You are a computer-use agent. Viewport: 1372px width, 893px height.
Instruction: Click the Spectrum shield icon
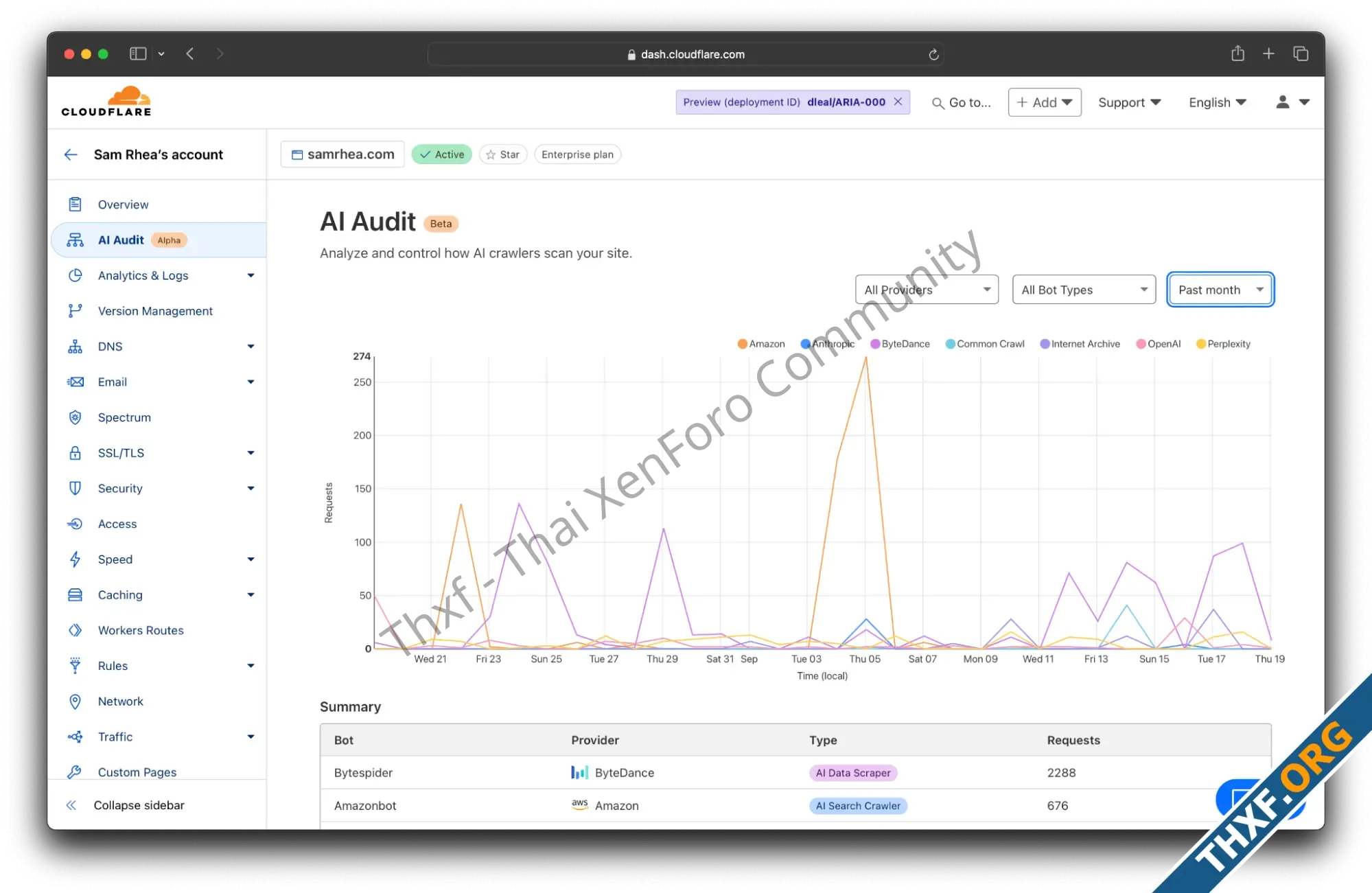coord(75,417)
